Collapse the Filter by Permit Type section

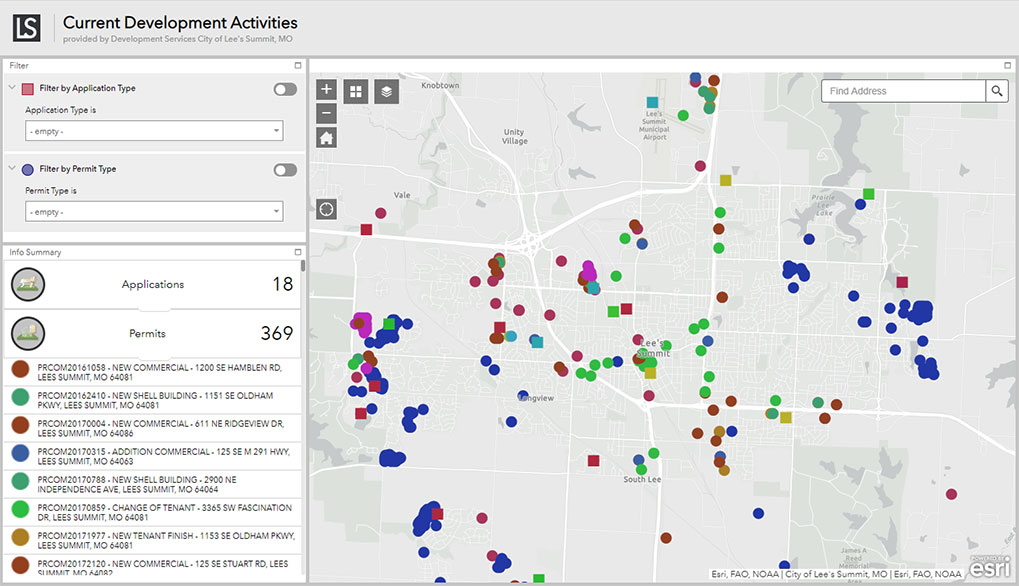[x=12, y=169]
